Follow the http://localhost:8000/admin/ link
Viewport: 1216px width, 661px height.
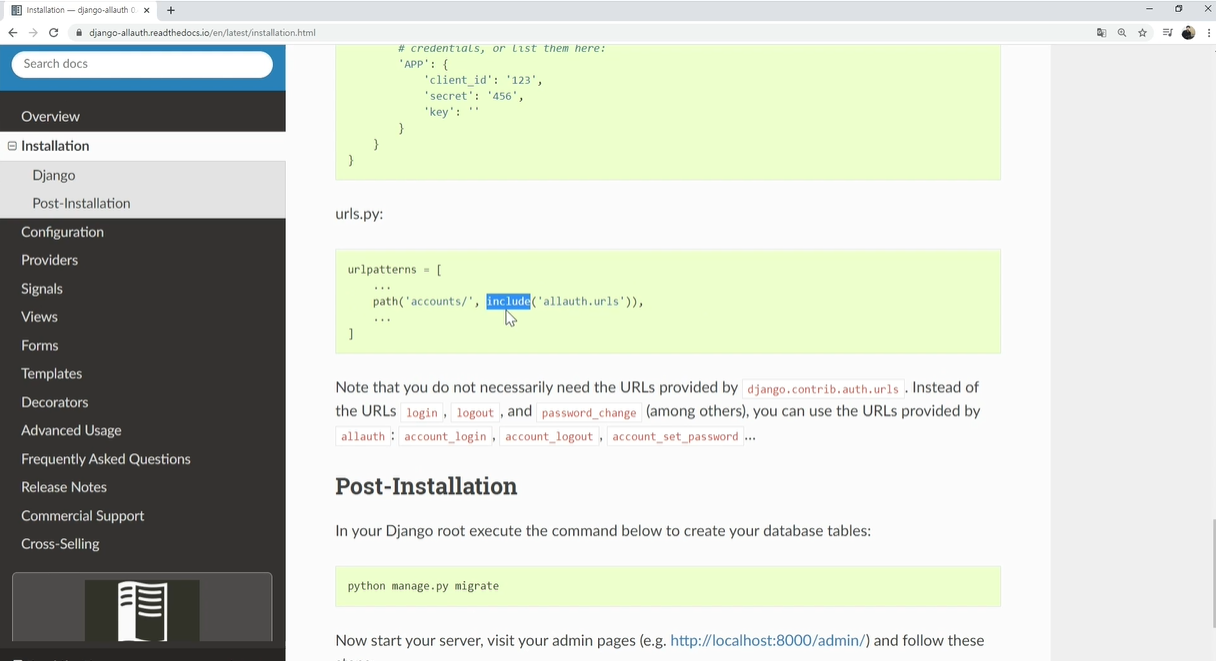(767, 640)
